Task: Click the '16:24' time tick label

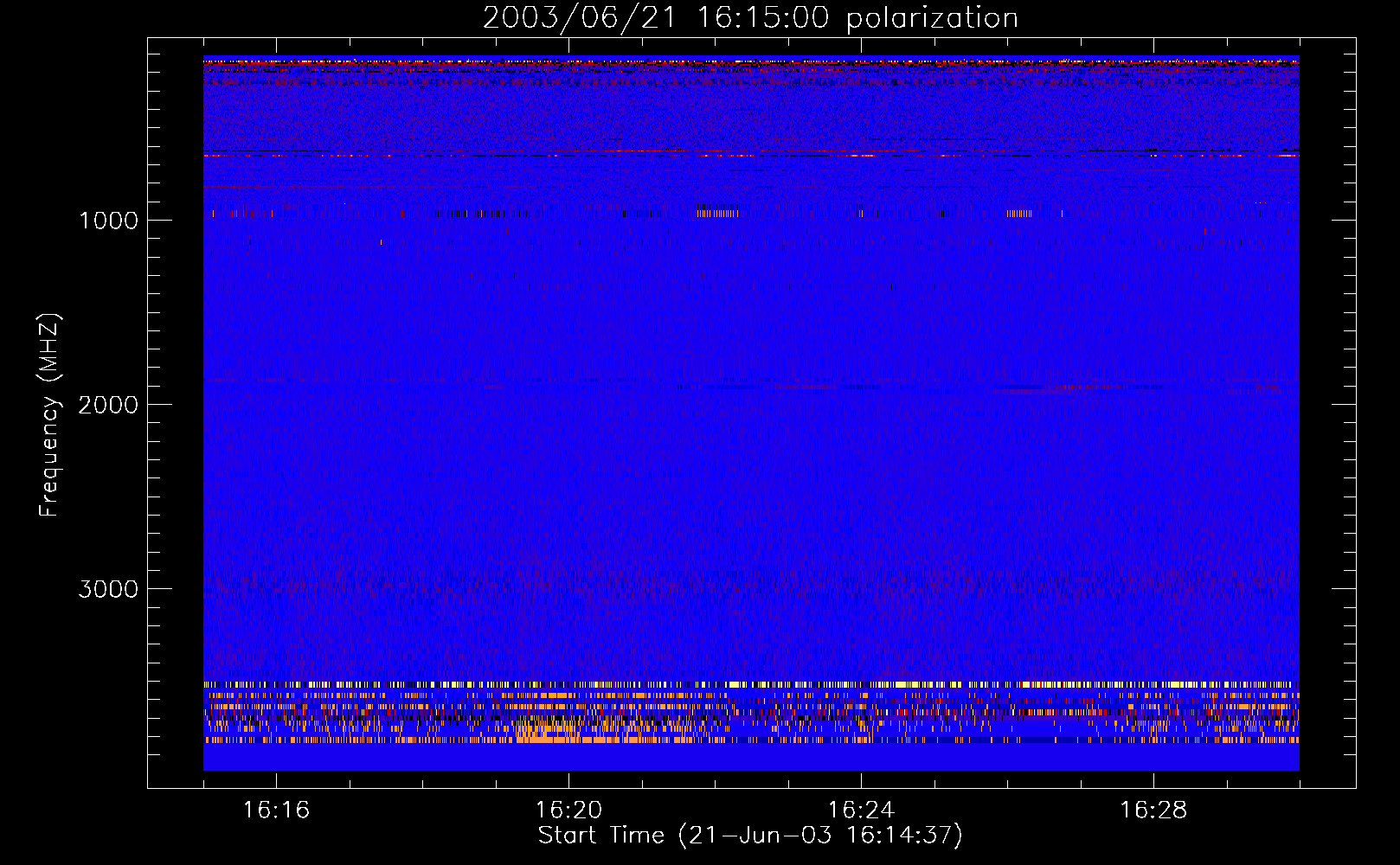Action: coord(861,811)
